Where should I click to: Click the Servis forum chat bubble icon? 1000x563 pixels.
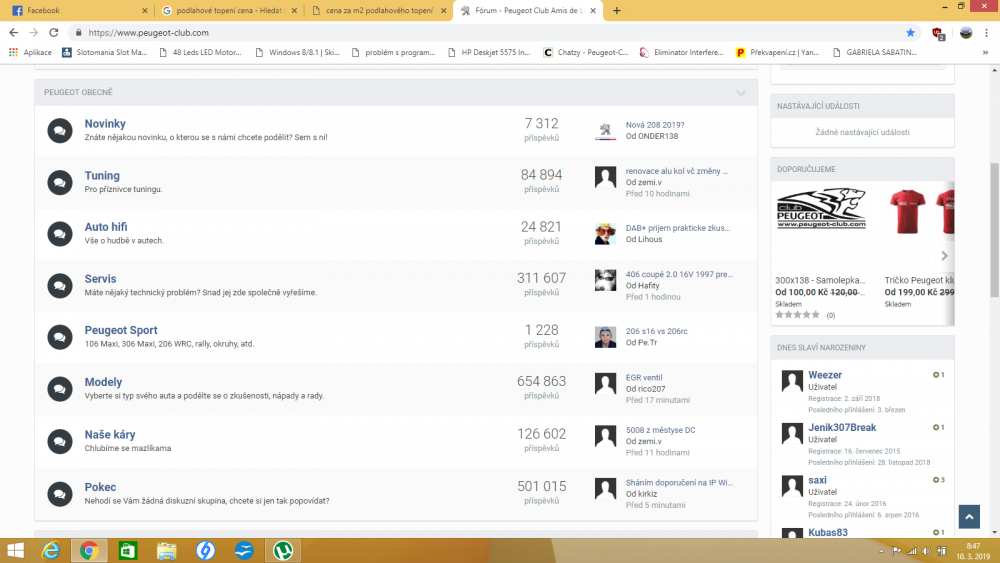tap(59, 286)
